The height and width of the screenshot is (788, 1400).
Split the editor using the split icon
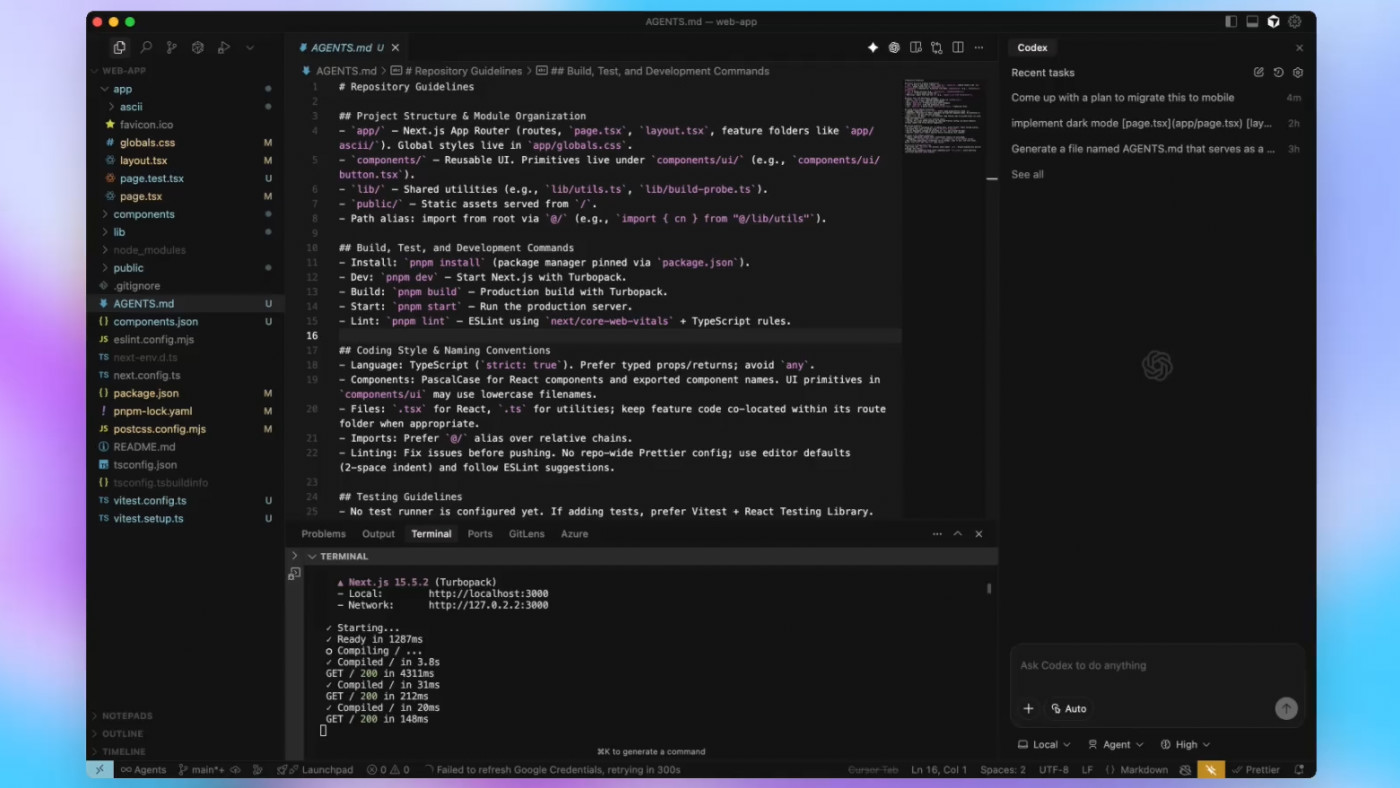pyautogui.click(x=958, y=47)
